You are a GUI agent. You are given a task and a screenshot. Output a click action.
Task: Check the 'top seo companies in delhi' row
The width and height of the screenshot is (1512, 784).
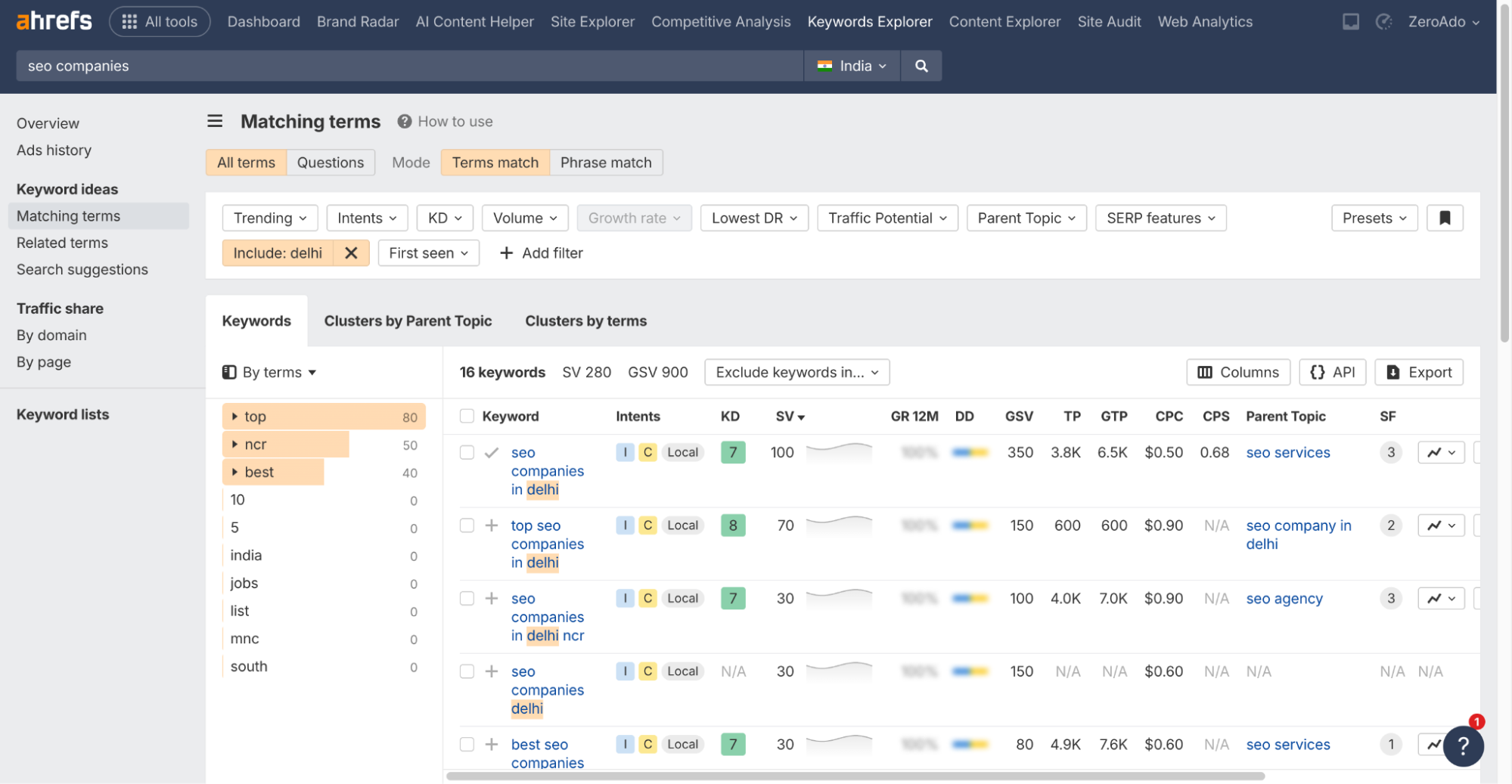pyautogui.click(x=467, y=525)
